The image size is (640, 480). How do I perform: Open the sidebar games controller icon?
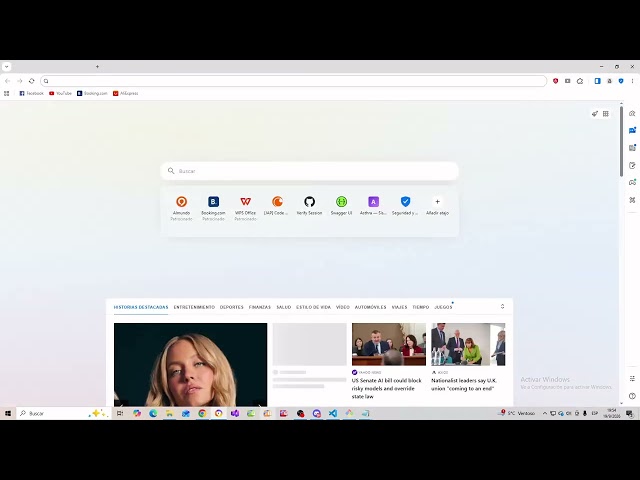632,182
